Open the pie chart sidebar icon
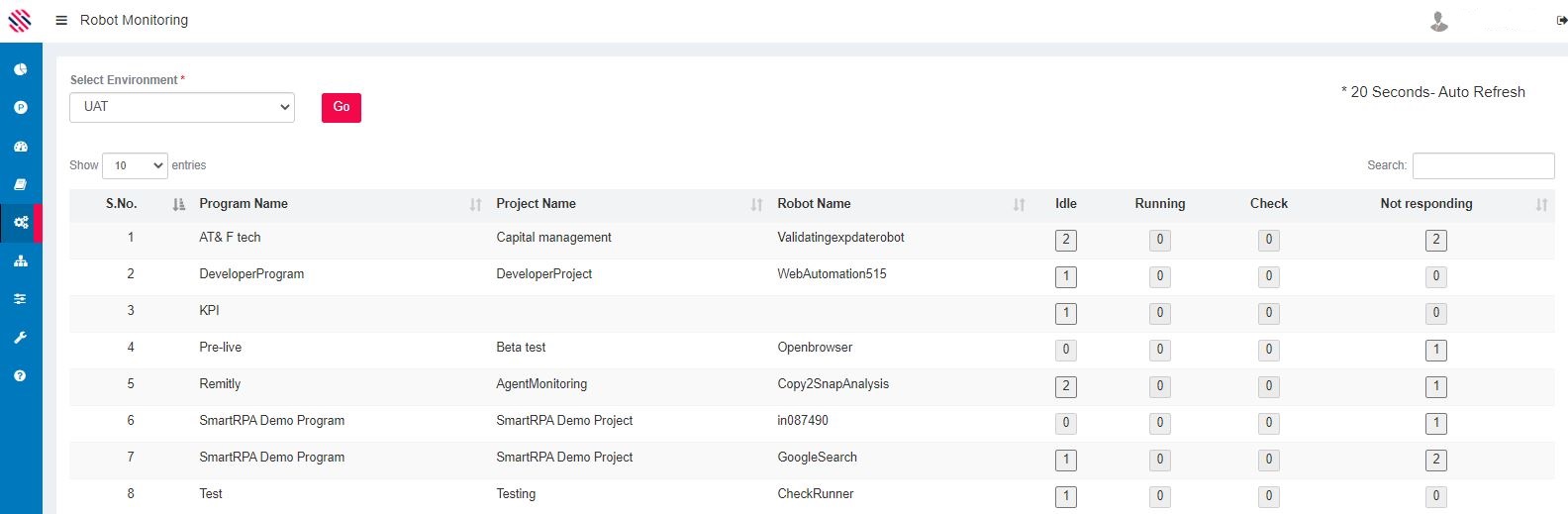1568x514 pixels. pos(21,69)
